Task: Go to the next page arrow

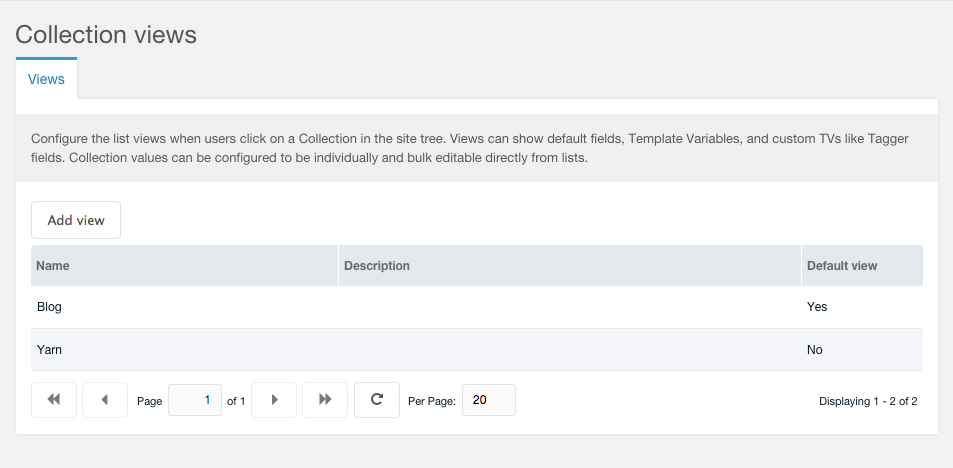Action: pyautogui.click(x=274, y=400)
